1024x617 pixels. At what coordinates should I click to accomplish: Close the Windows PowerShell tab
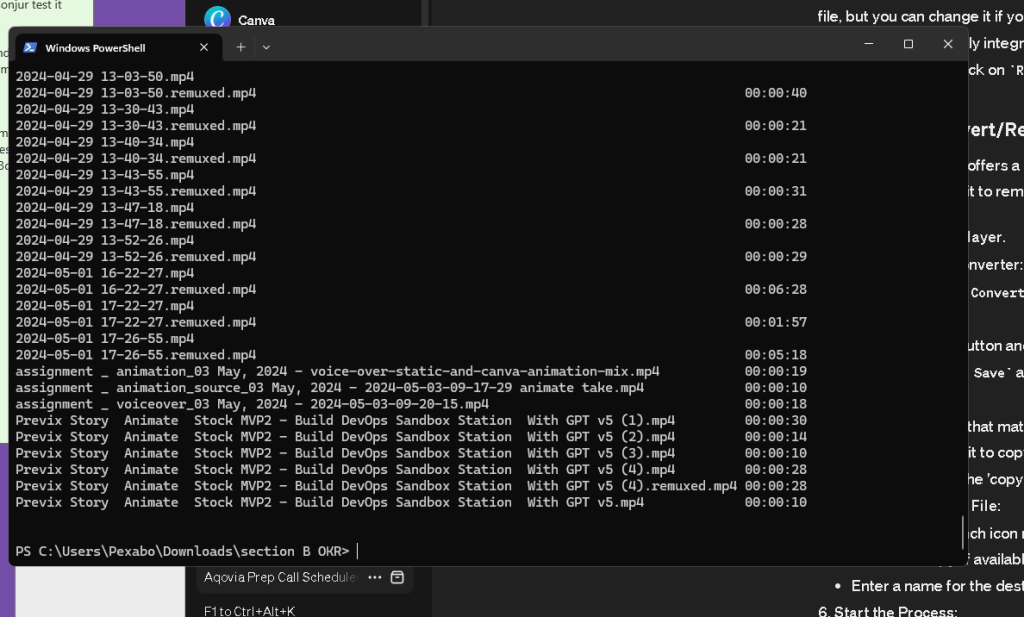tap(204, 48)
